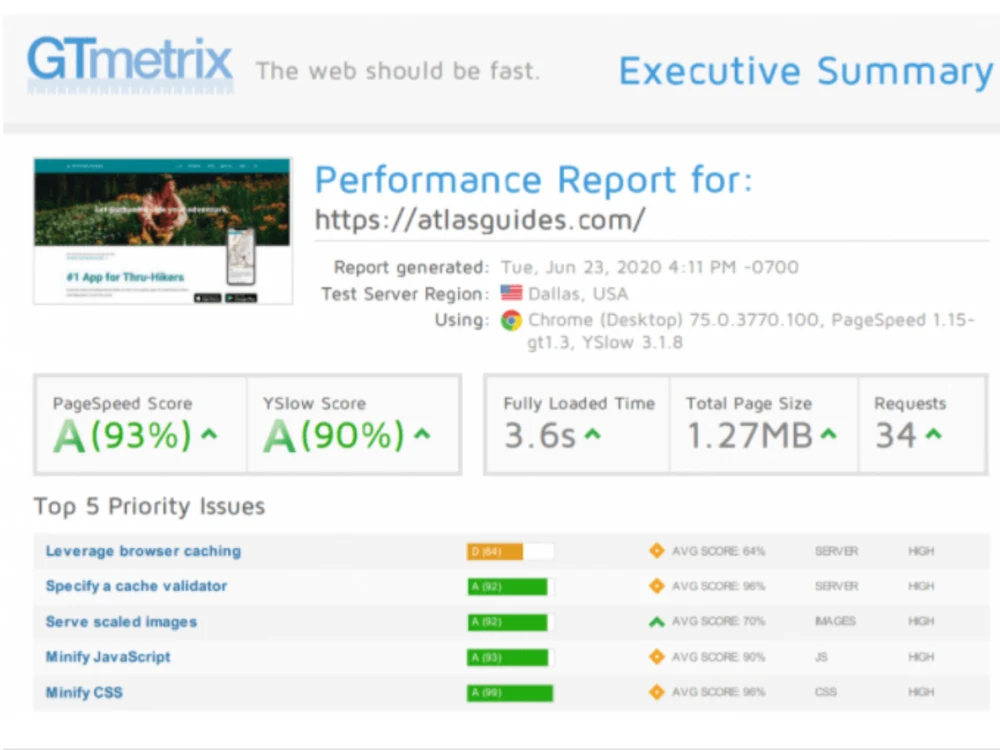Click the Dallas, USA server region text
This screenshot has height=750, width=1000.
coord(578,294)
